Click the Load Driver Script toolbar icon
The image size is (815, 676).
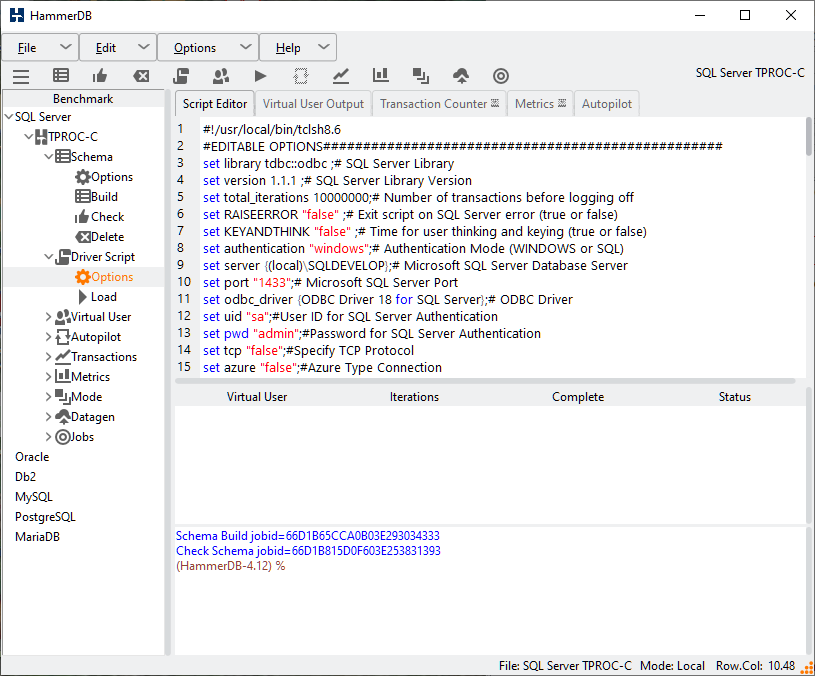180,76
